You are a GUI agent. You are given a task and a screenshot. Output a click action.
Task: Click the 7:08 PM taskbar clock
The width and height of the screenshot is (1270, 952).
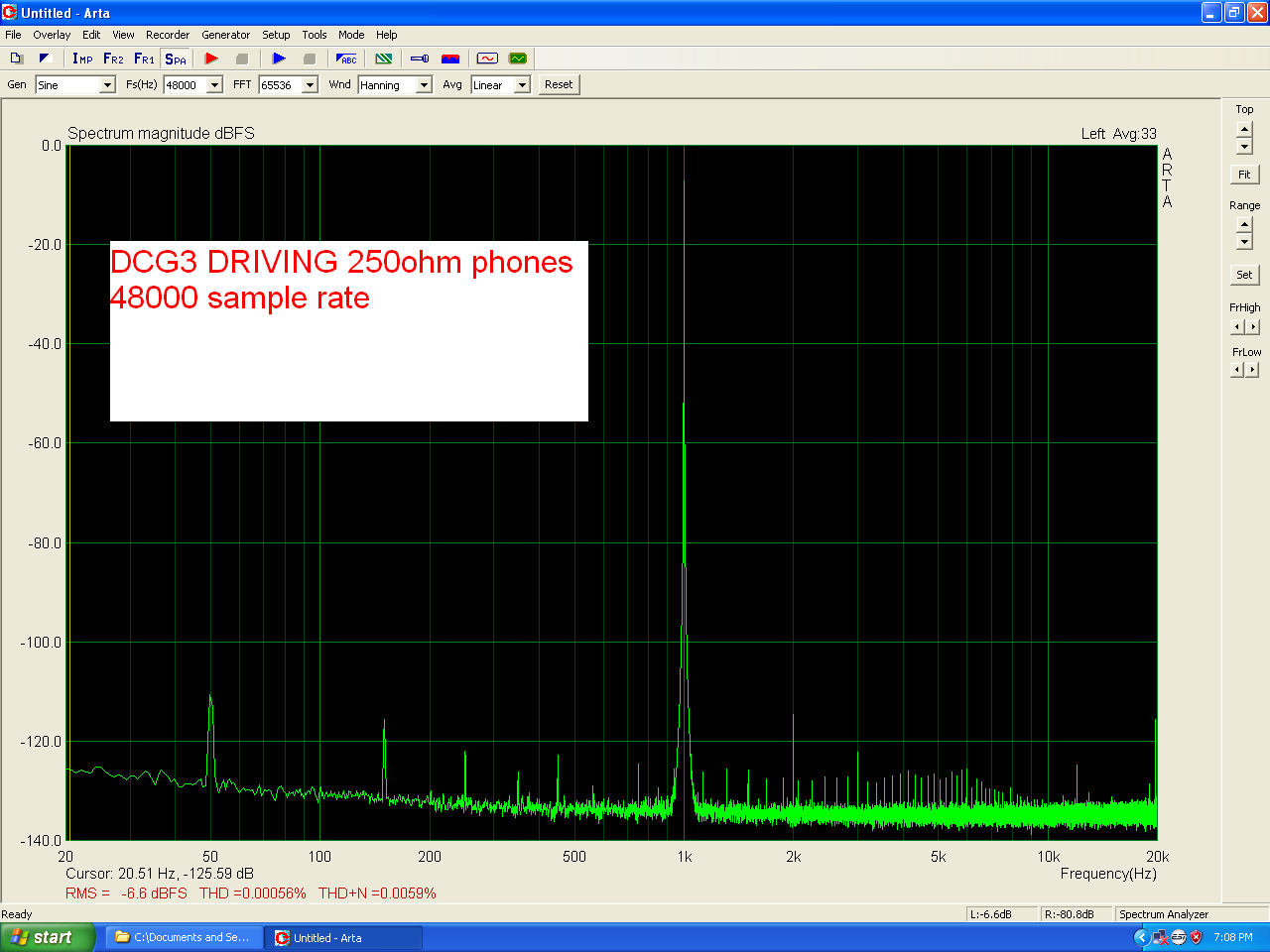click(1233, 937)
